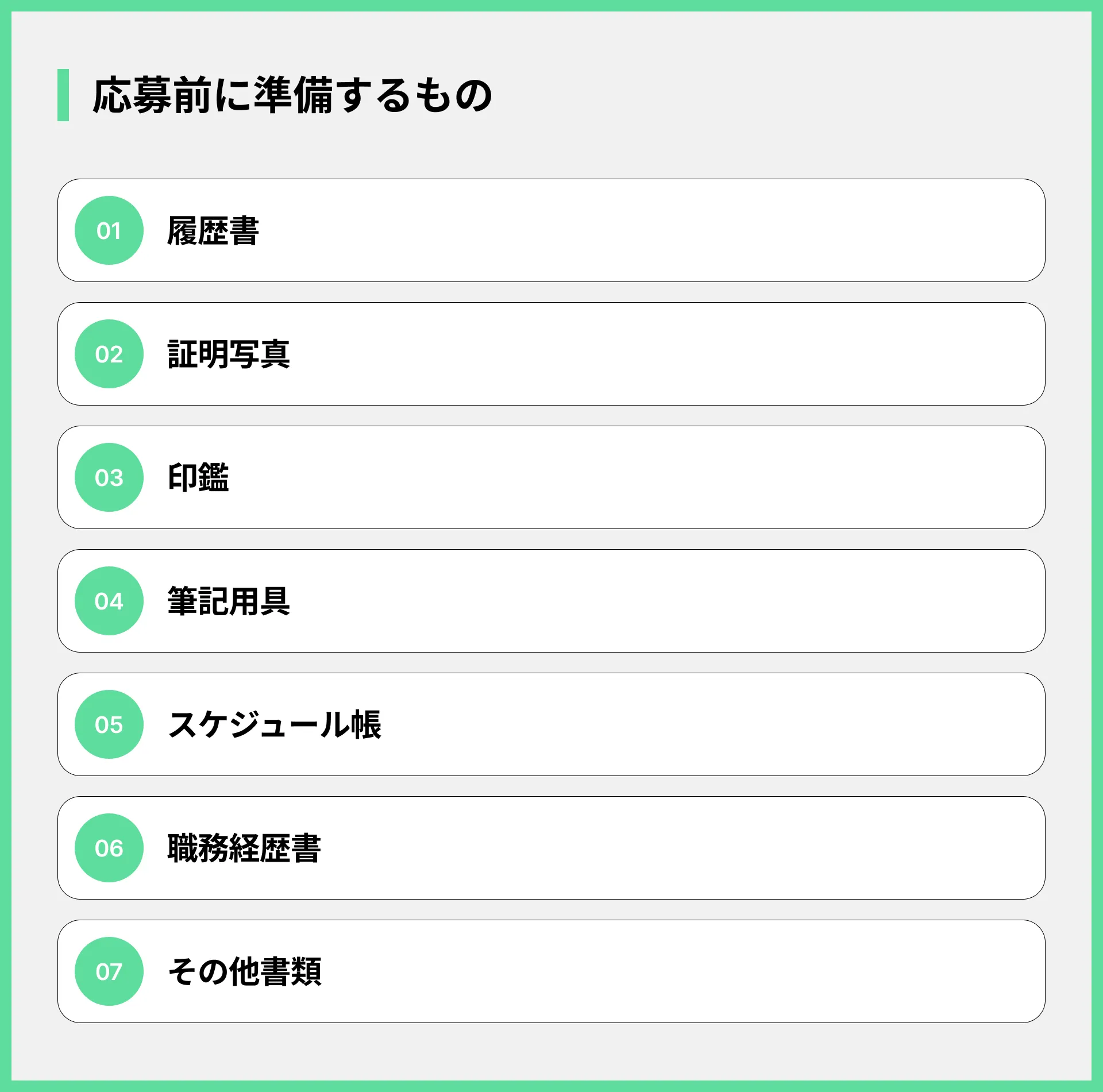Select the 証明写真 text label
This screenshot has width=1103, height=1092.
(229, 354)
